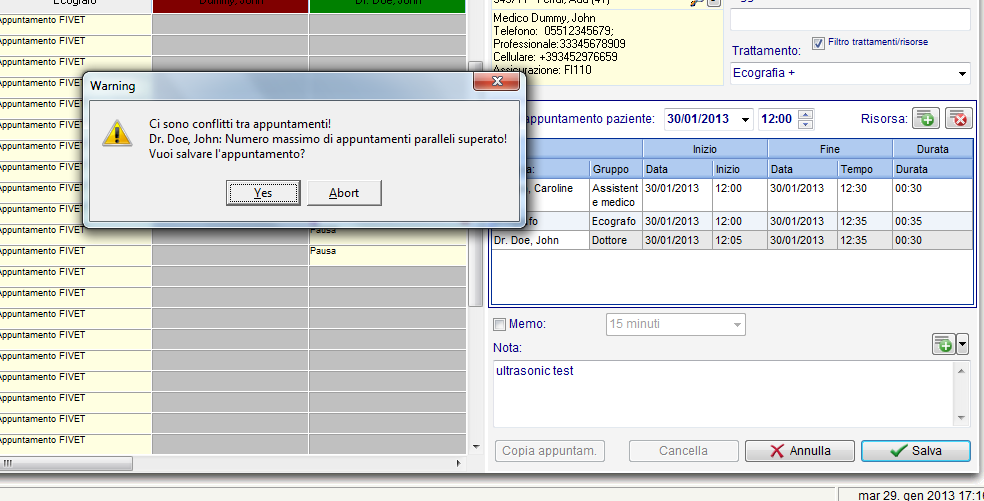The height and width of the screenshot is (501, 984).
Task: Click the remove resource icon next to Risorsa
Action: (959, 118)
